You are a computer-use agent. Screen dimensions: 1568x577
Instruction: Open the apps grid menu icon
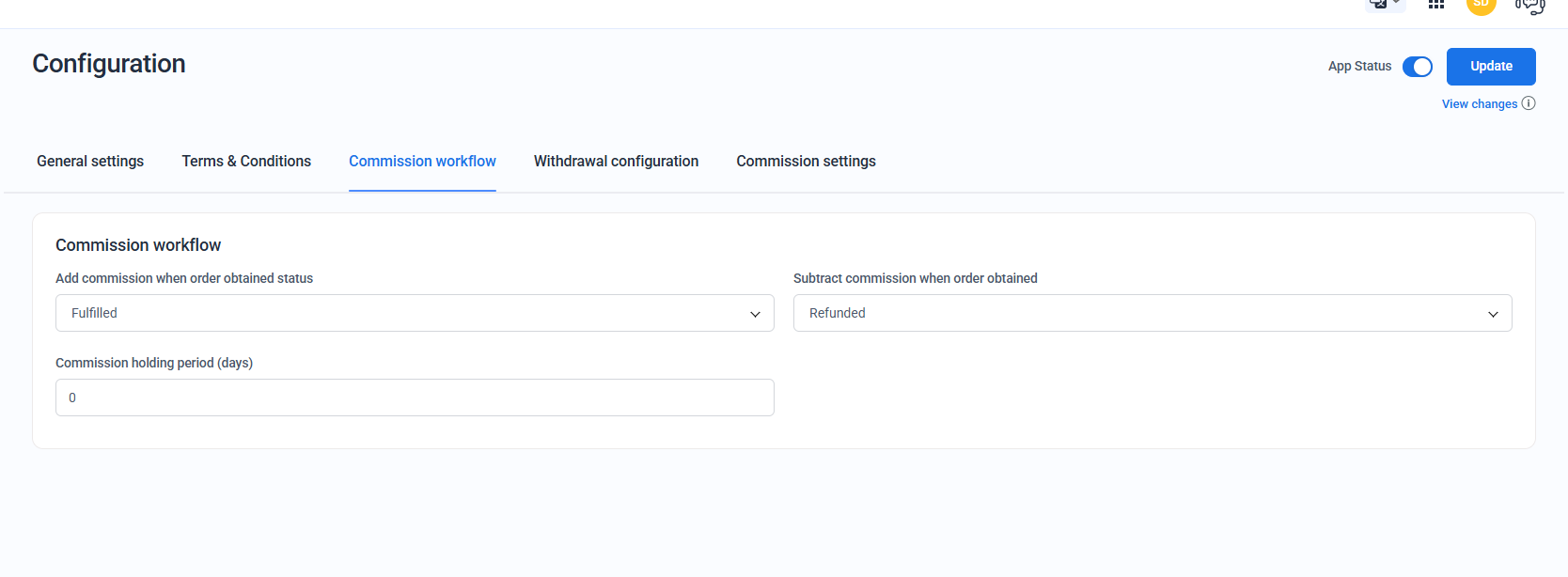1435,5
